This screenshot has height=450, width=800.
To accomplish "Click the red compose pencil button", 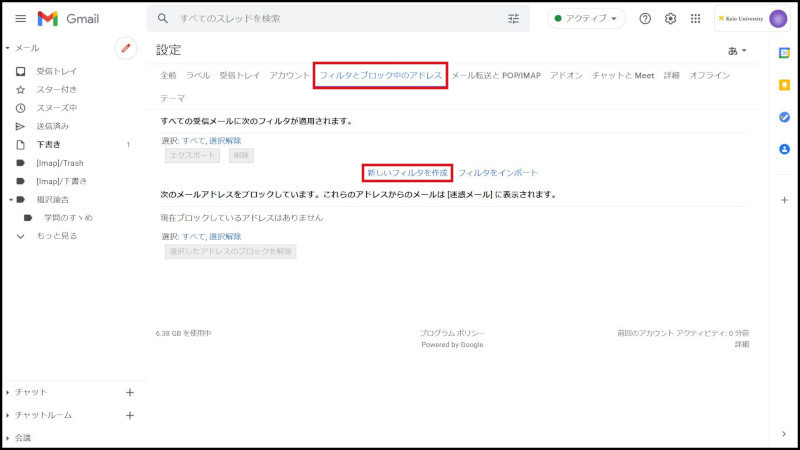I will click(x=126, y=48).
